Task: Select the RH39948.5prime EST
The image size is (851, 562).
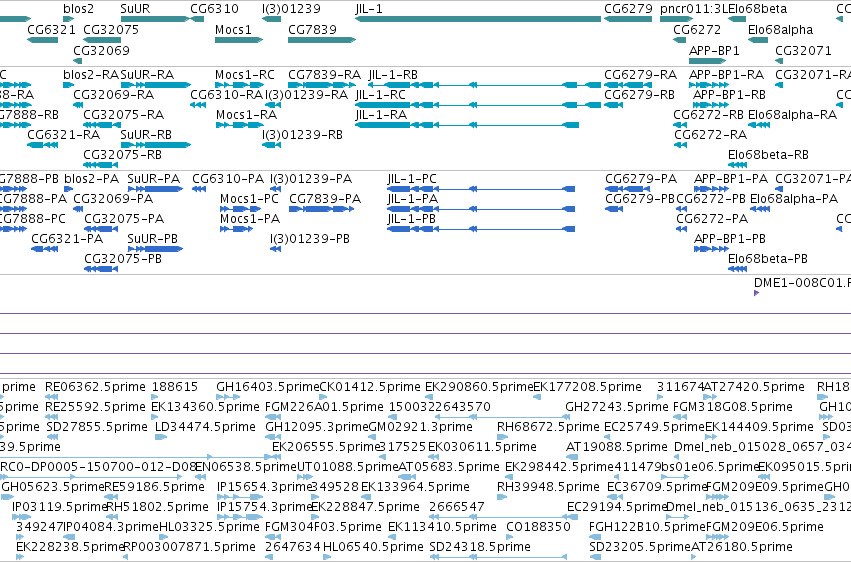Action: click(503, 497)
